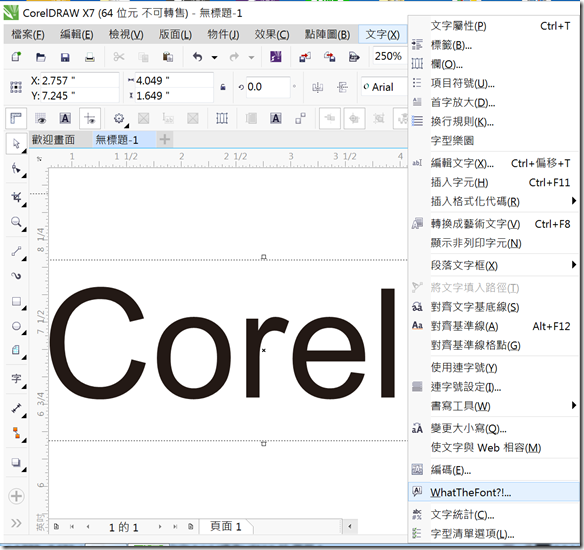
Task: Click the Undo arrow icon
Action: click(197, 57)
